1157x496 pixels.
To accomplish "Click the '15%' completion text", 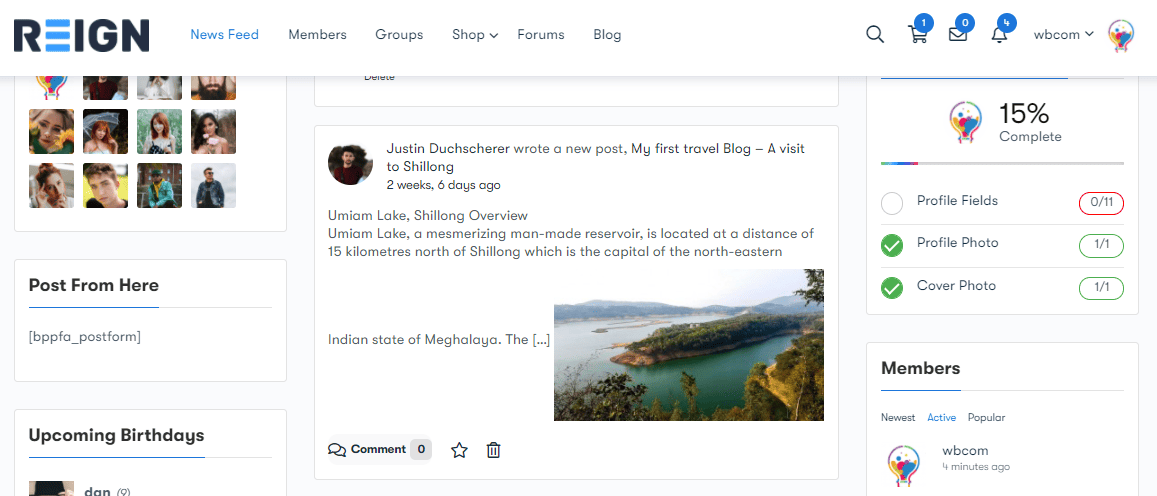I will [x=1023, y=114].
